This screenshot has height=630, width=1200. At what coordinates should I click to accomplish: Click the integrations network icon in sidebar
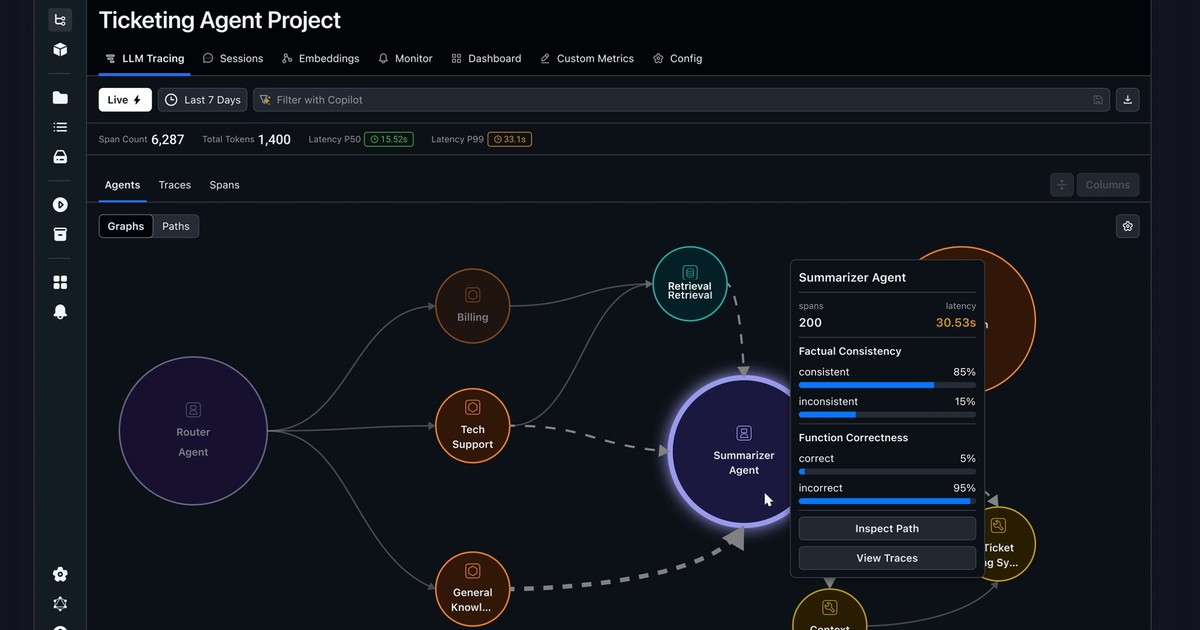[x=60, y=604]
